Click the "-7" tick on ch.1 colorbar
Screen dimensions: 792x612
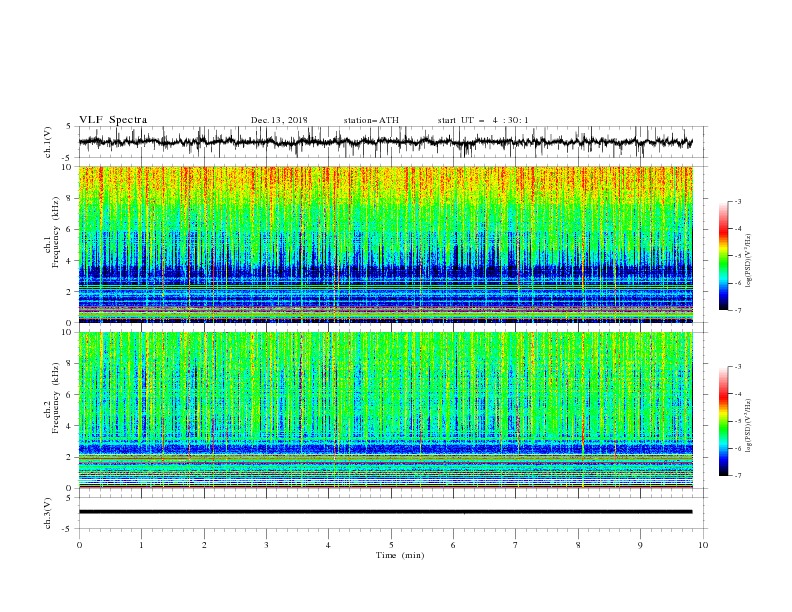click(738, 310)
